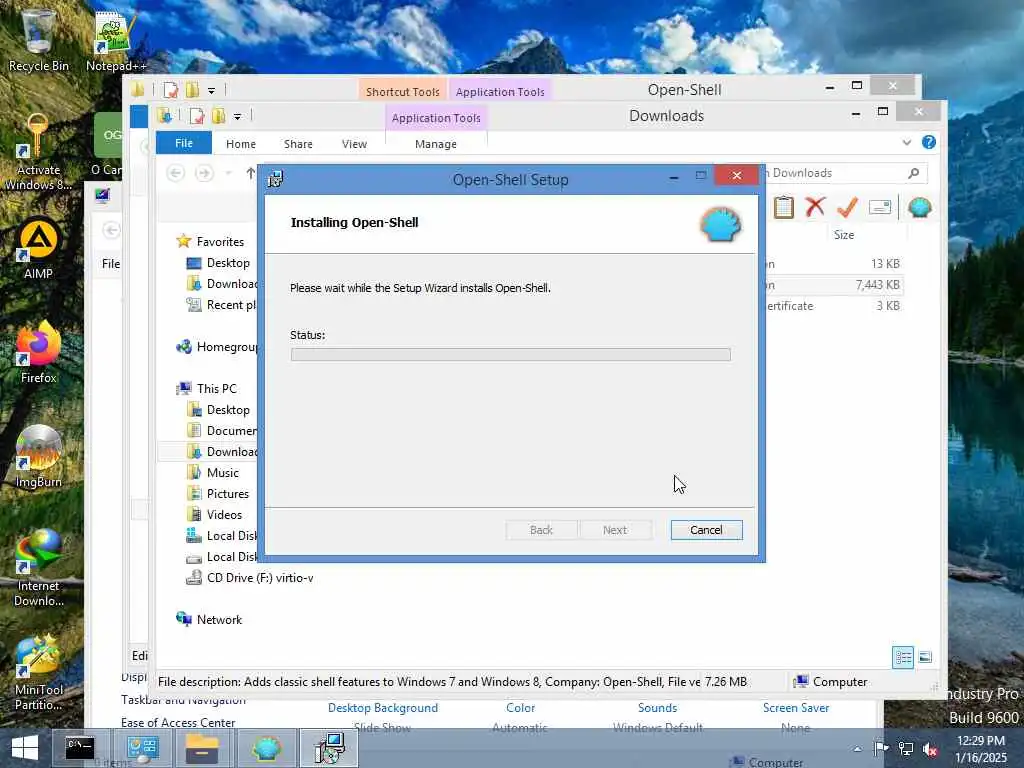Open Ease of Access Center link
The width and height of the screenshot is (1024, 768).
[178, 722]
